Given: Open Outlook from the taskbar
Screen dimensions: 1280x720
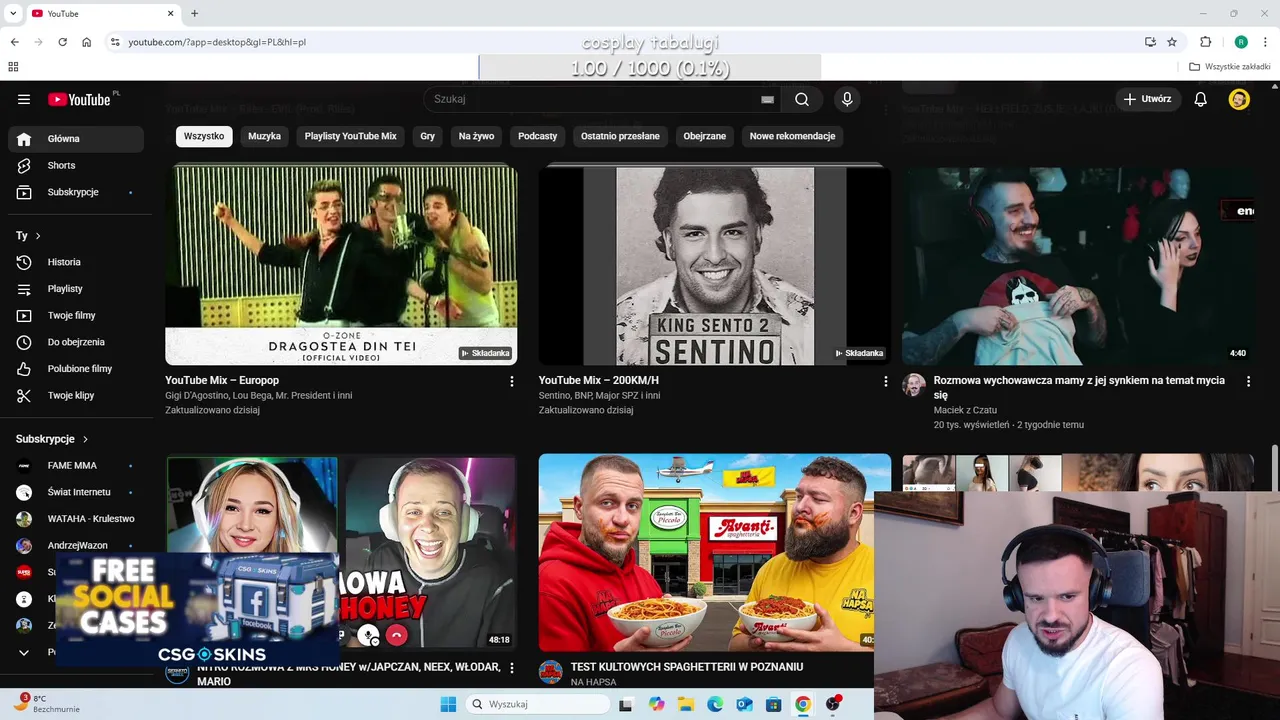Looking at the screenshot, I should (x=744, y=704).
